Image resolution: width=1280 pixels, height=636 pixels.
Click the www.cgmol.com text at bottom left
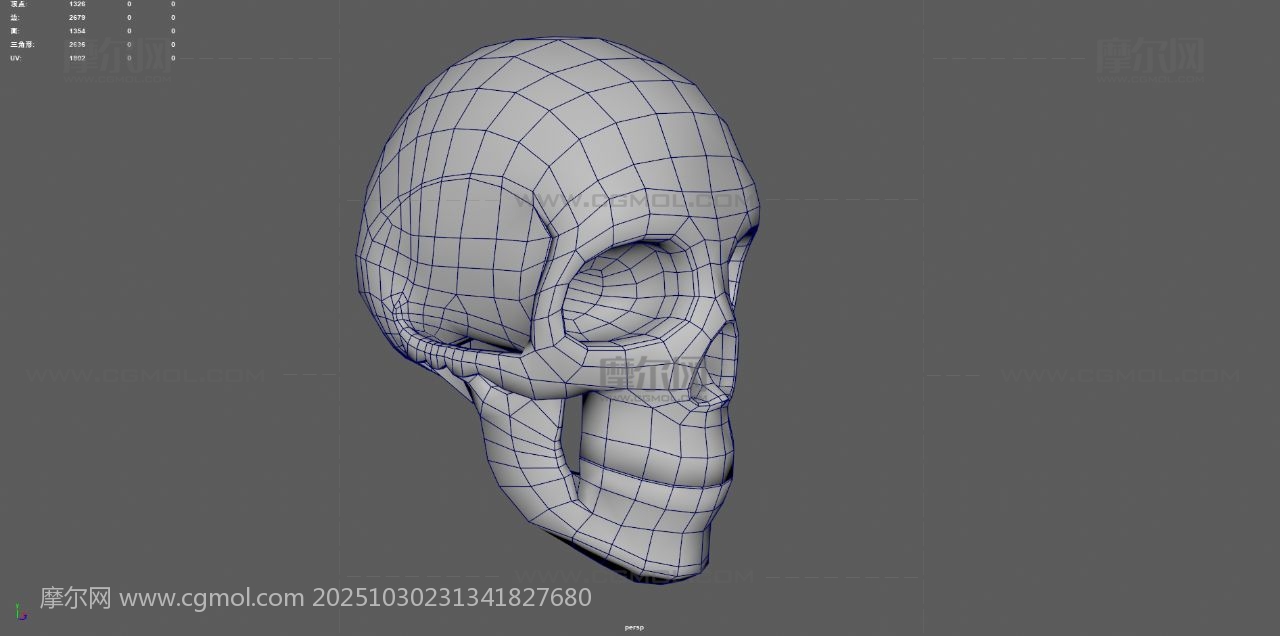pyautogui.click(x=211, y=598)
